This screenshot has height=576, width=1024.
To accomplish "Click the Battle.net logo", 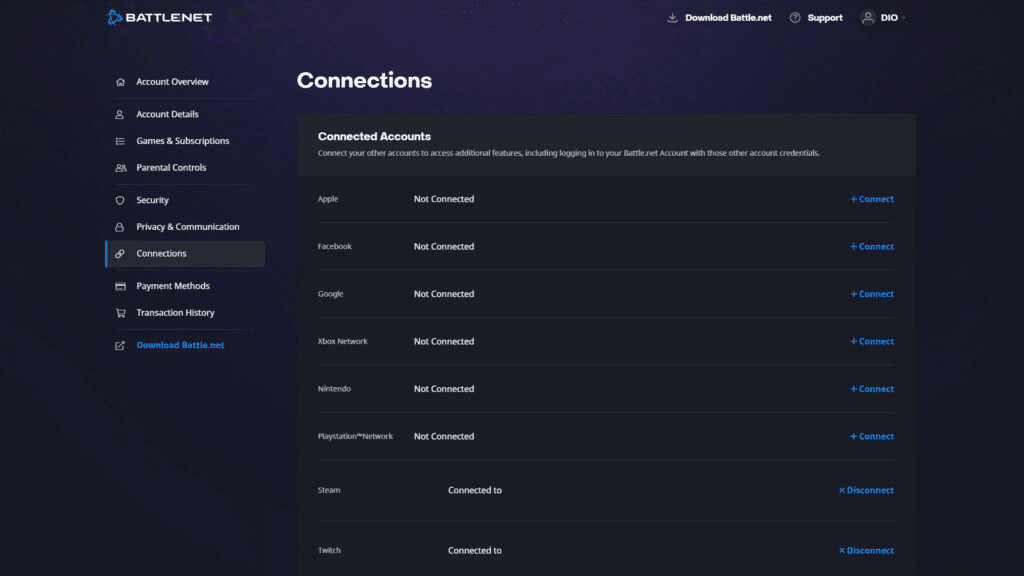I will tap(160, 16).
